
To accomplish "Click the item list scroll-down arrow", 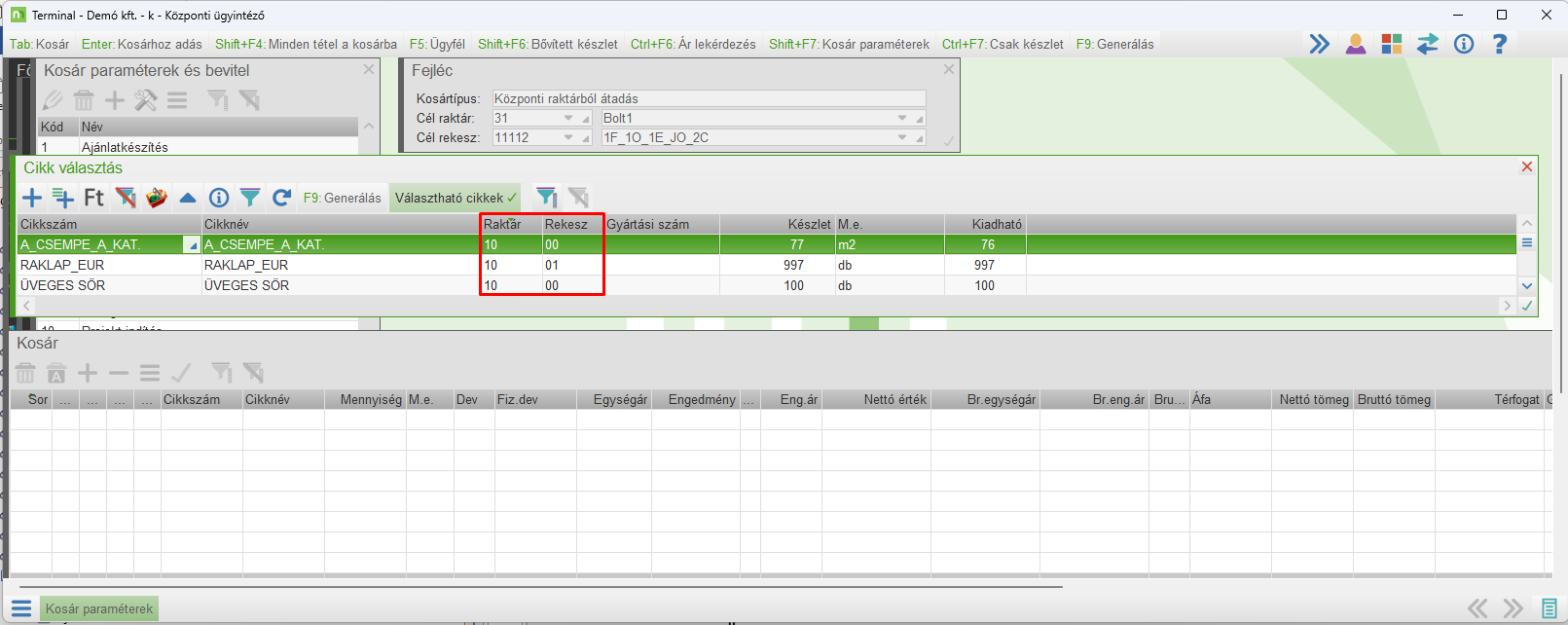I will click(1527, 286).
